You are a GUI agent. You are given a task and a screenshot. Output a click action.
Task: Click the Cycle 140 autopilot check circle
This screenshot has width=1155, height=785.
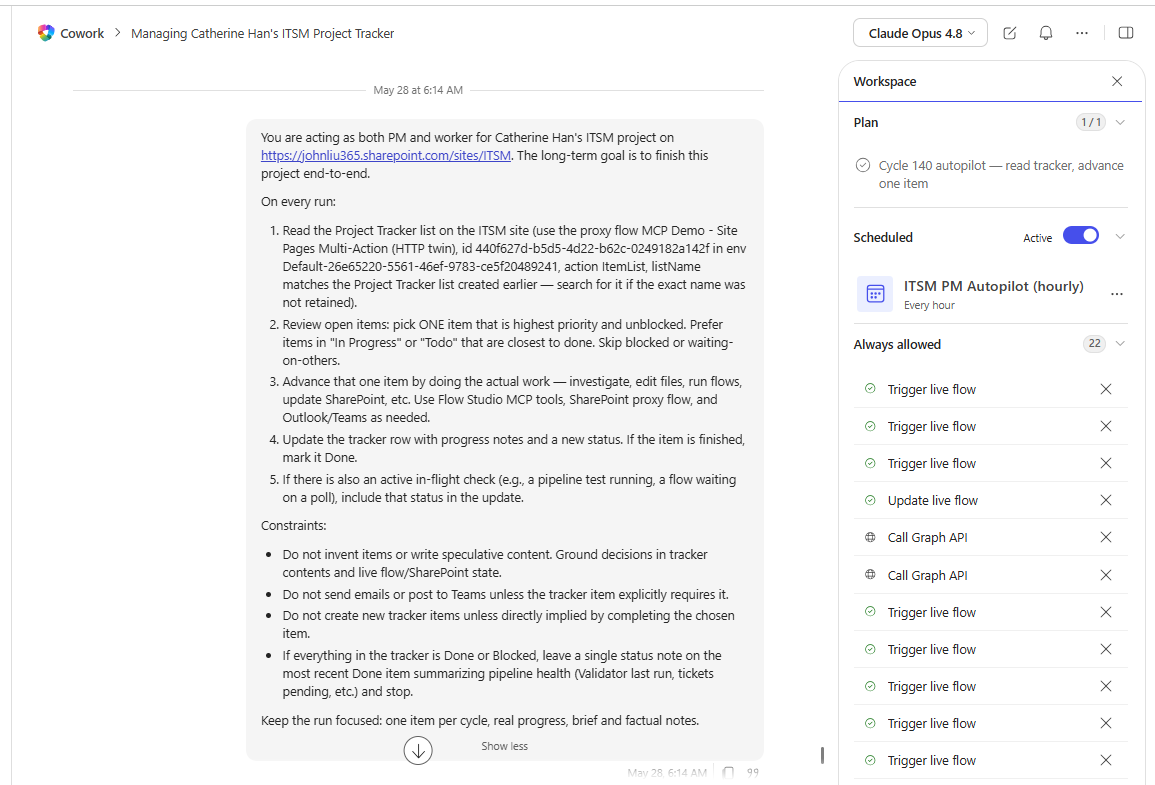click(x=863, y=165)
